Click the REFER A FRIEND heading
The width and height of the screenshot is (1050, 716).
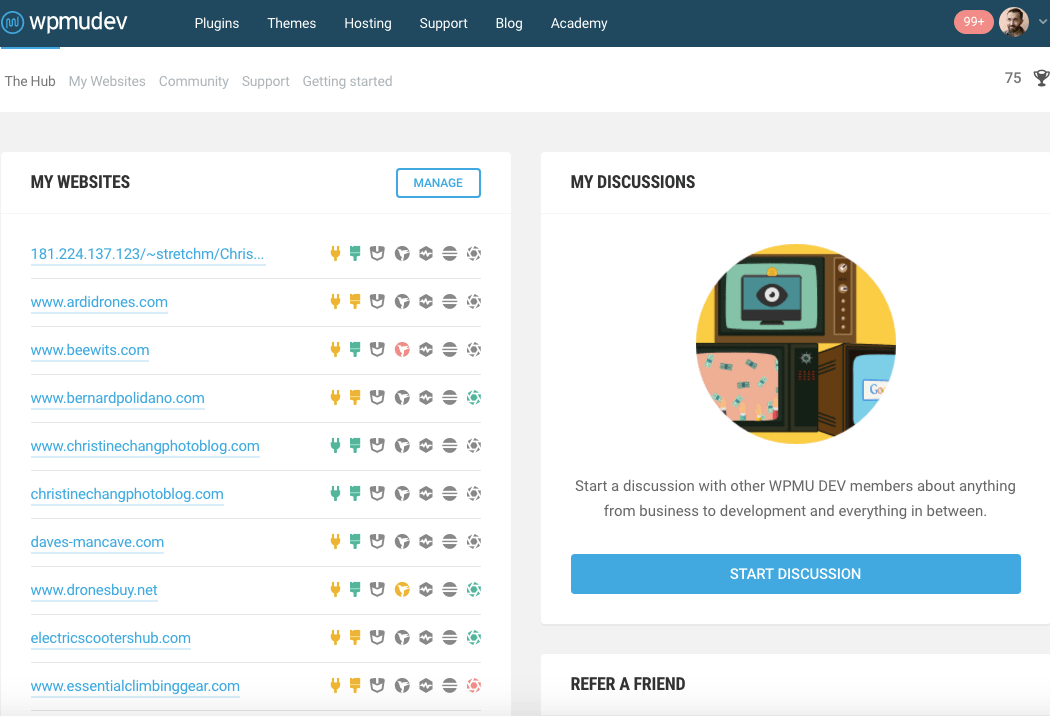[628, 684]
